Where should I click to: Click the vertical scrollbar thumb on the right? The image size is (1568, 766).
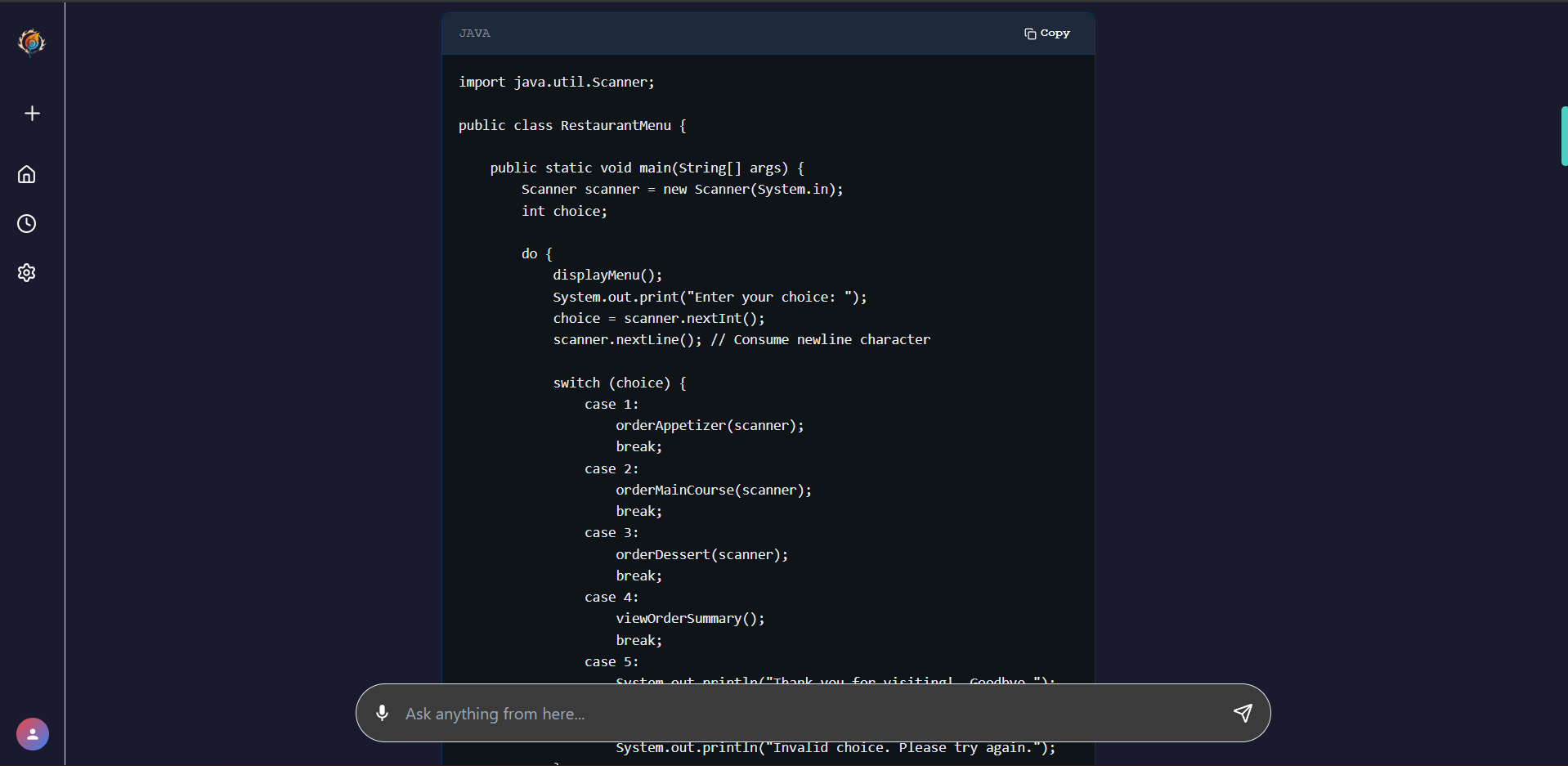pos(1564,136)
